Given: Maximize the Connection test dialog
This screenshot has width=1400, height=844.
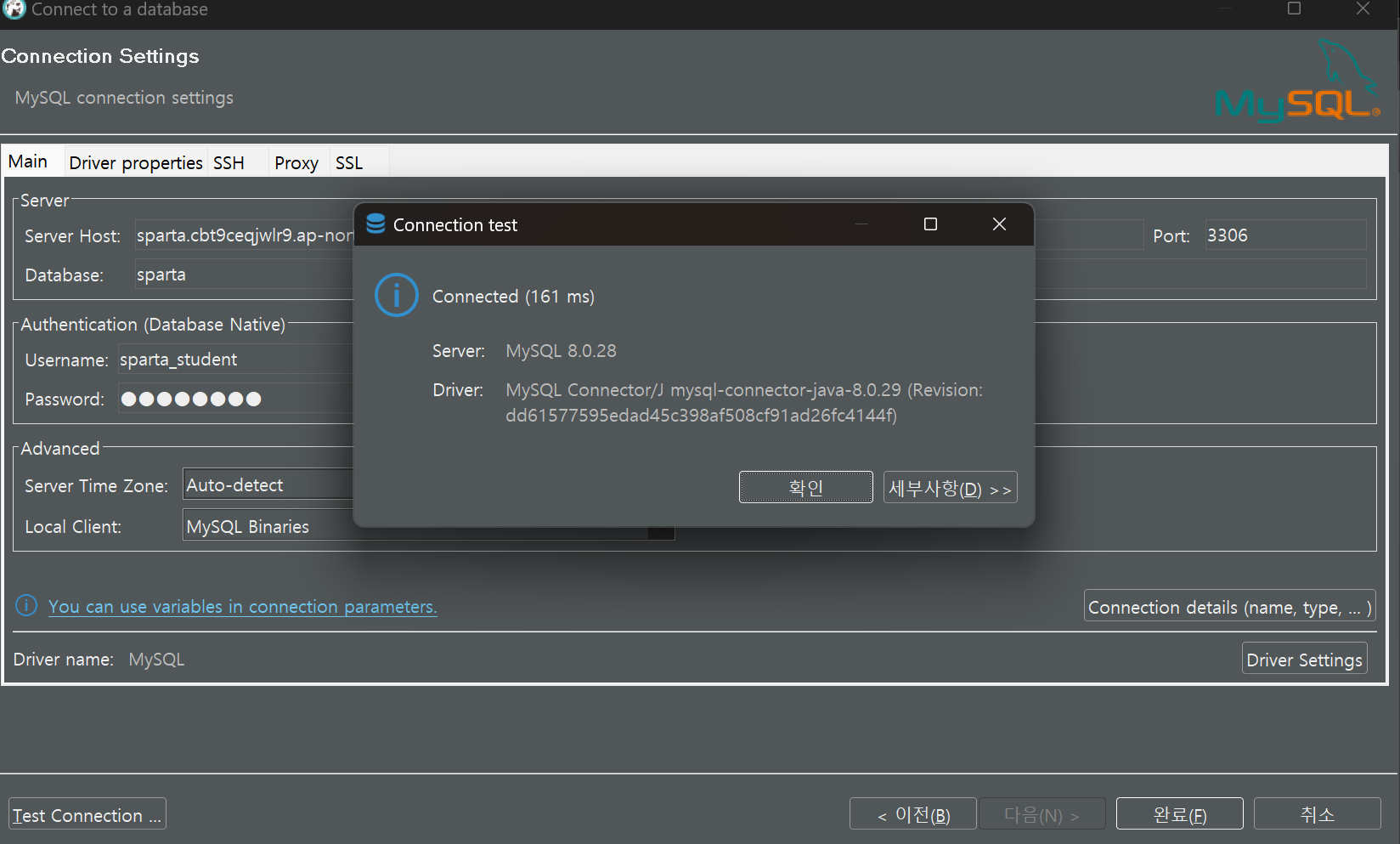Looking at the screenshot, I should click(x=930, y=224).
